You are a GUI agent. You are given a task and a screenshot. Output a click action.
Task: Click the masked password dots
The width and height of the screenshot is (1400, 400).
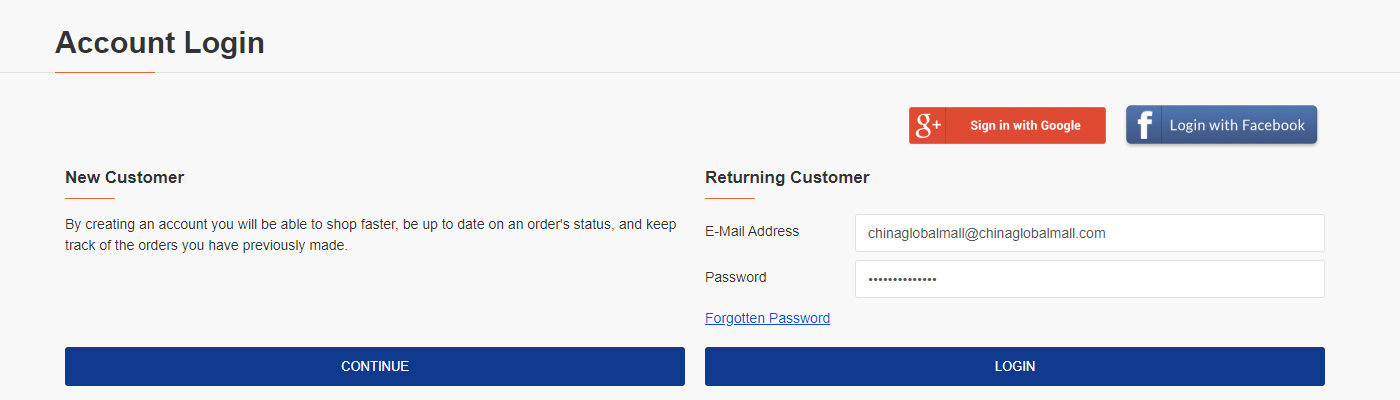coord(903,279)
